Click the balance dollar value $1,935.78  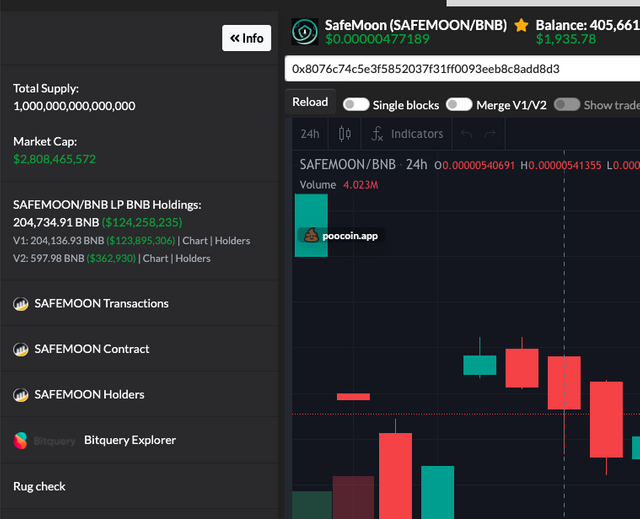(566, 39)
